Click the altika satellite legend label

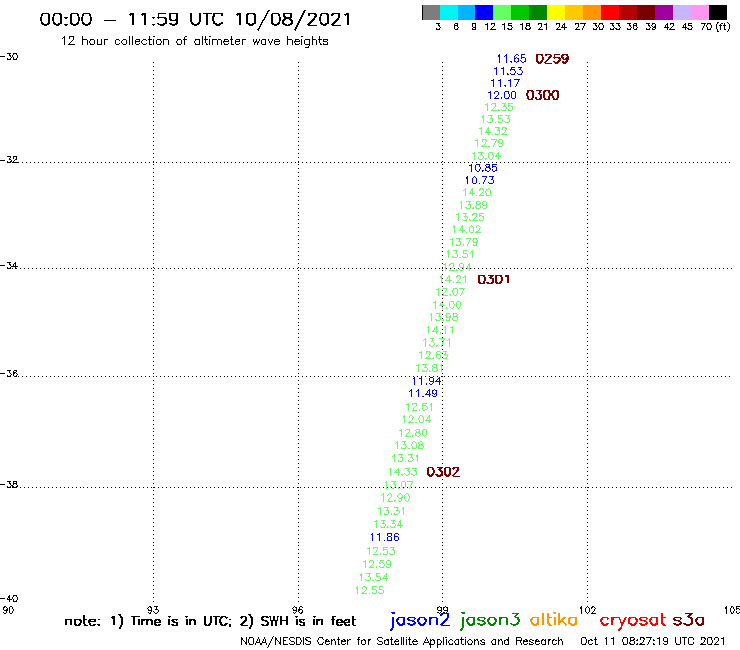(x=554, y=620)
